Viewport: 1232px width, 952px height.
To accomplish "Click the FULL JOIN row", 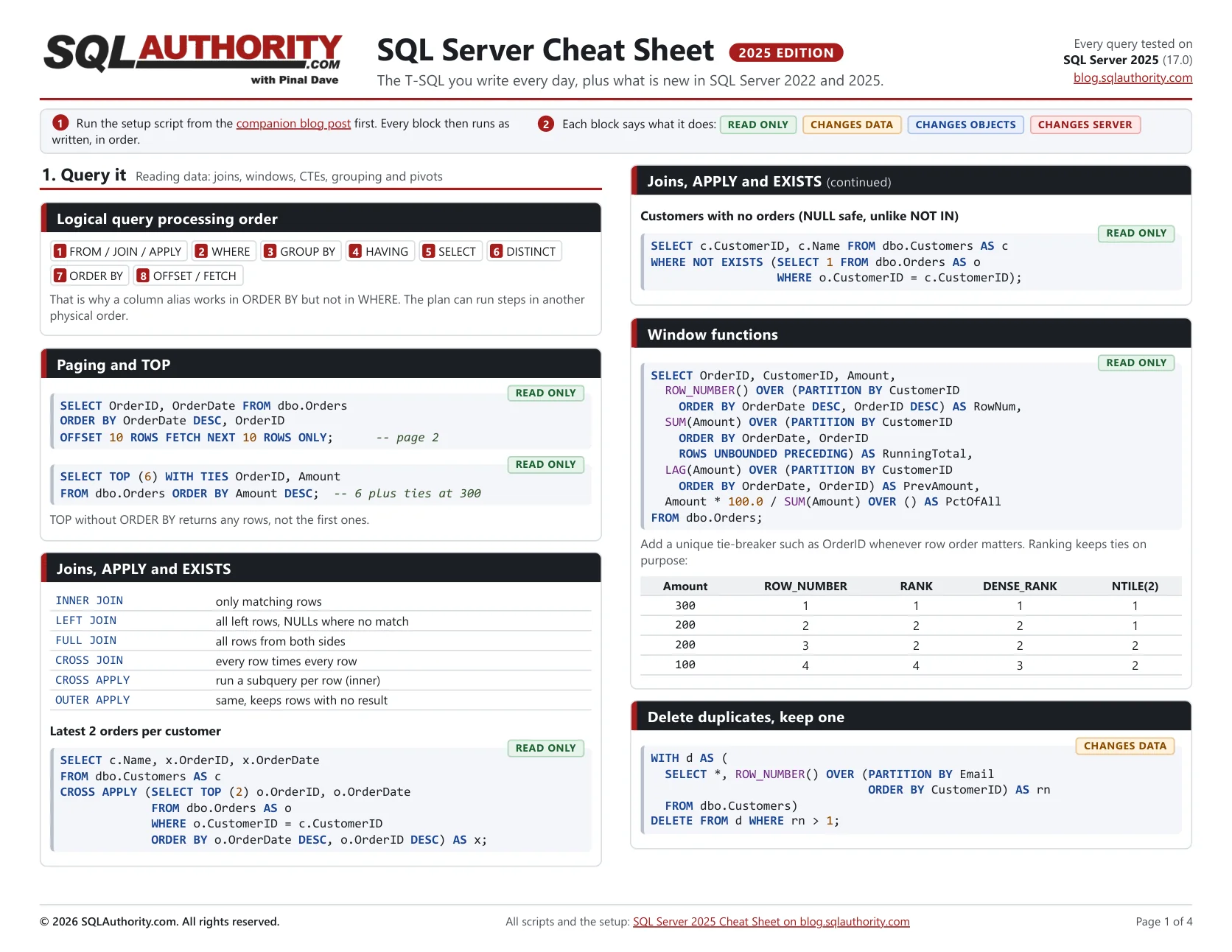I will tap(321, 640).
